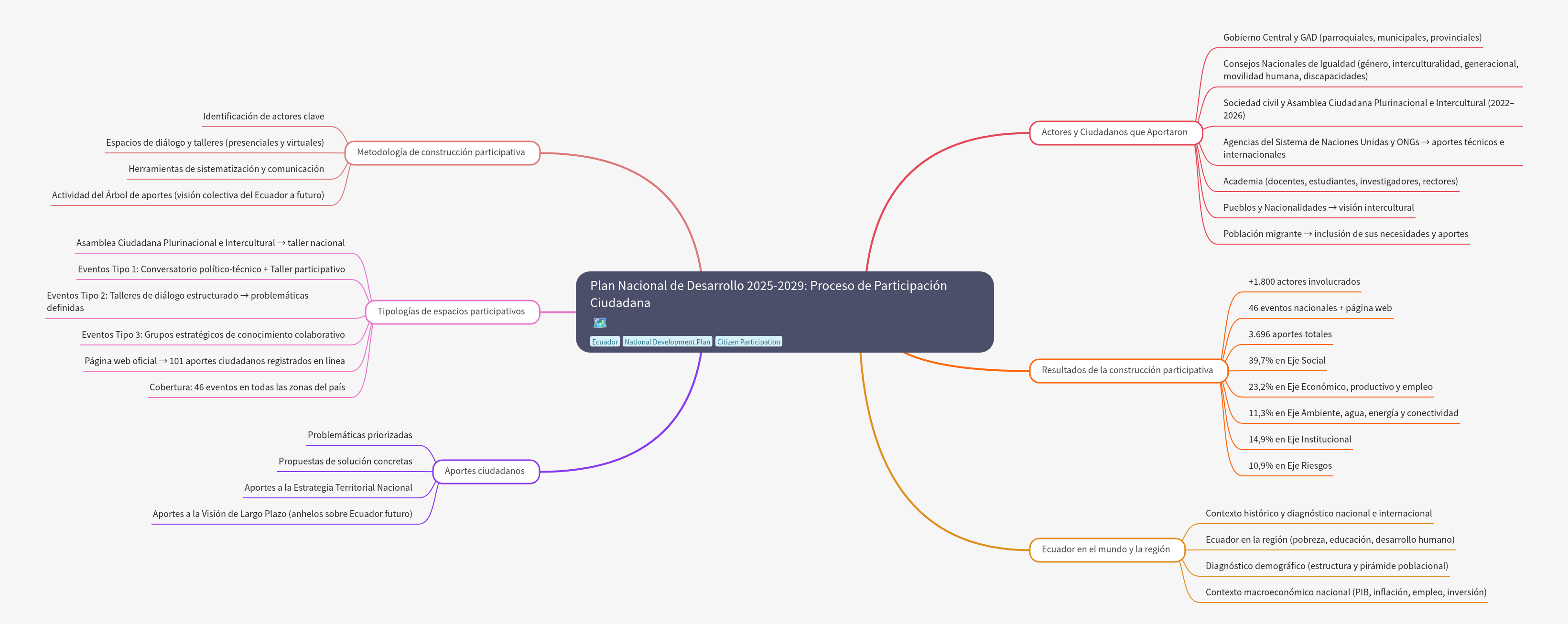Click Identificación de actores clave item

(264, 116)
